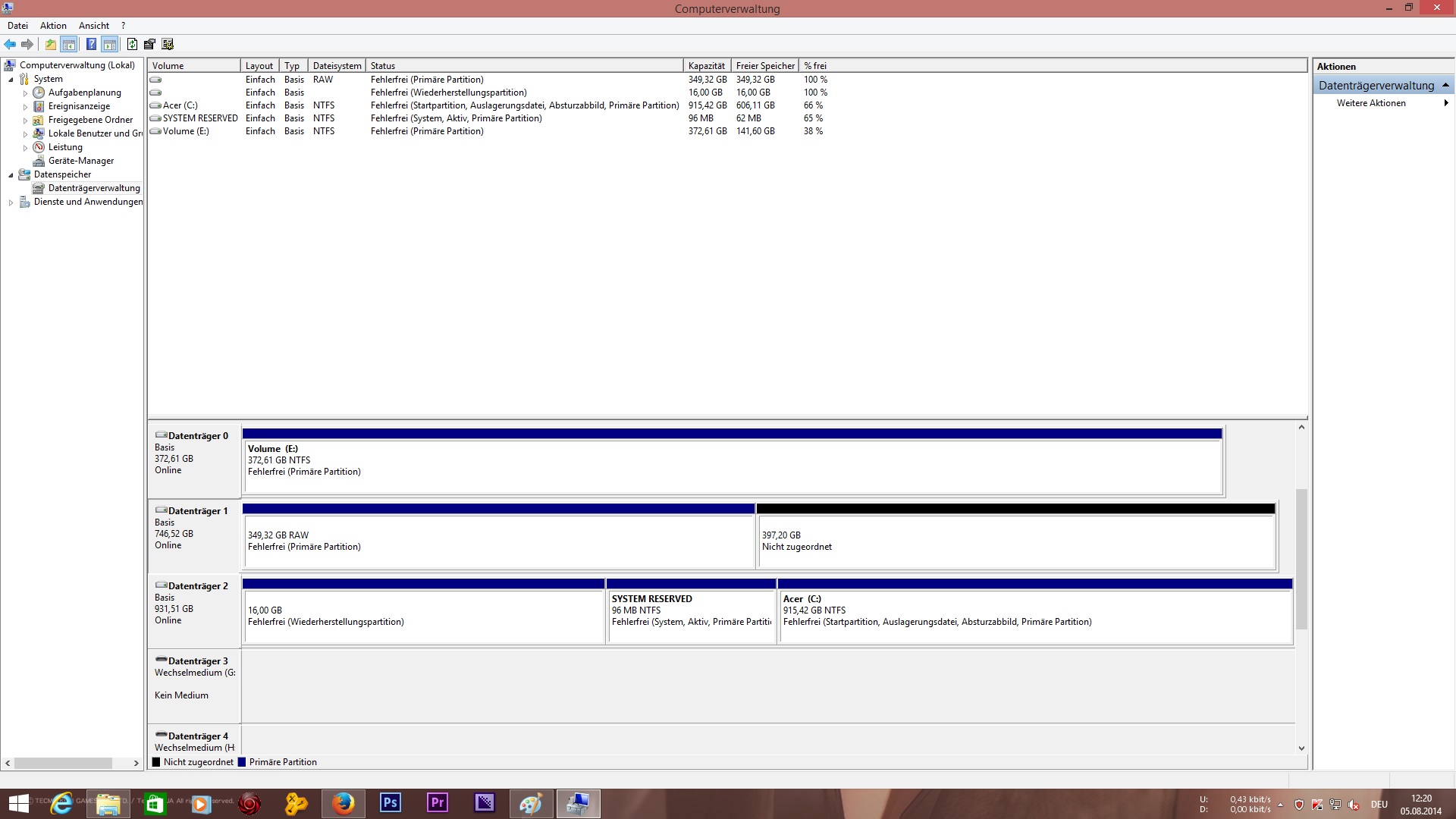Expand Dienste und Anwendungen node
Image resolution: width=1456 pixels, height=819 pixels.
tap(11, 202)
